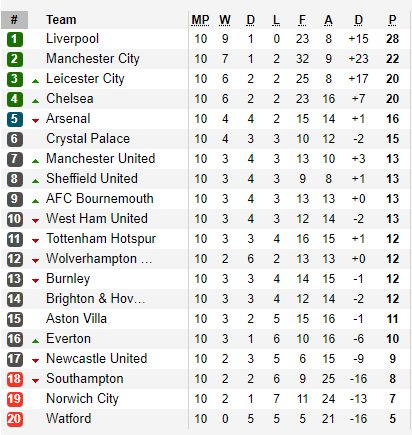The image size is (412, 435).
Task: Click the grey position 10 badge
Action: (x=15, y=219)
